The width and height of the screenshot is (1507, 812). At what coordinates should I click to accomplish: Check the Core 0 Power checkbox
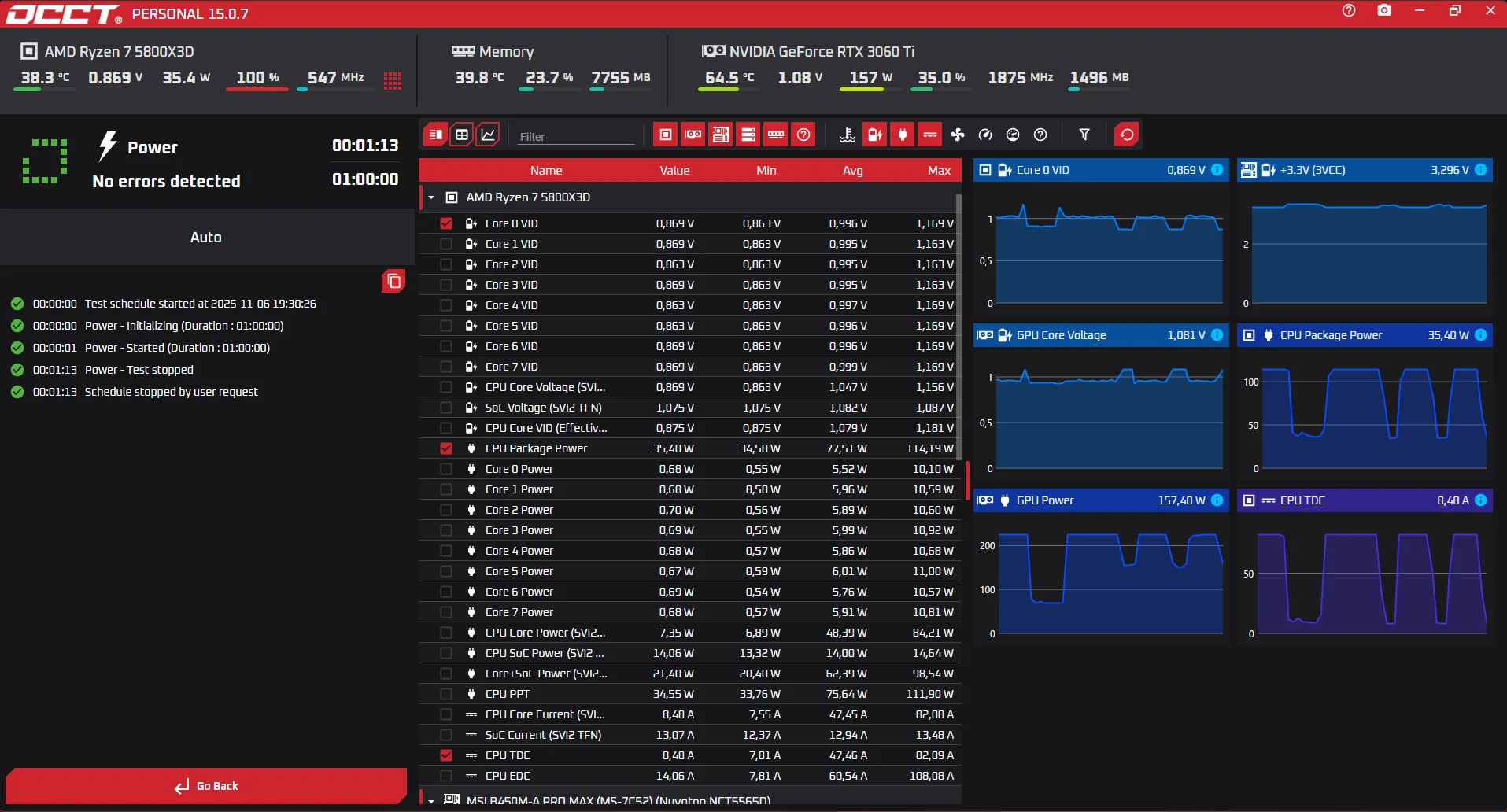(x=446, y=469)
